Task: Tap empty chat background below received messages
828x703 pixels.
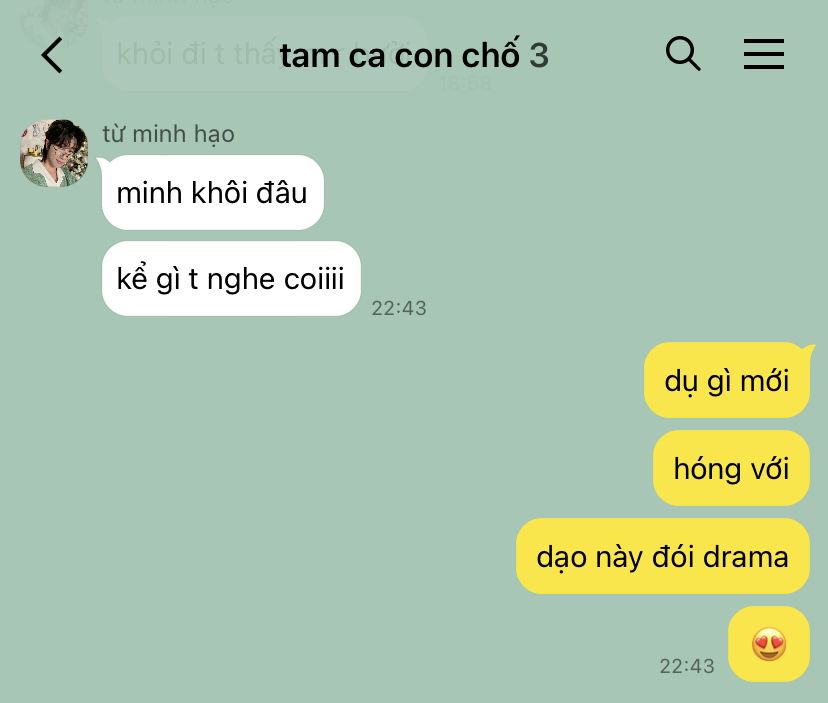Action: (264, 475)
